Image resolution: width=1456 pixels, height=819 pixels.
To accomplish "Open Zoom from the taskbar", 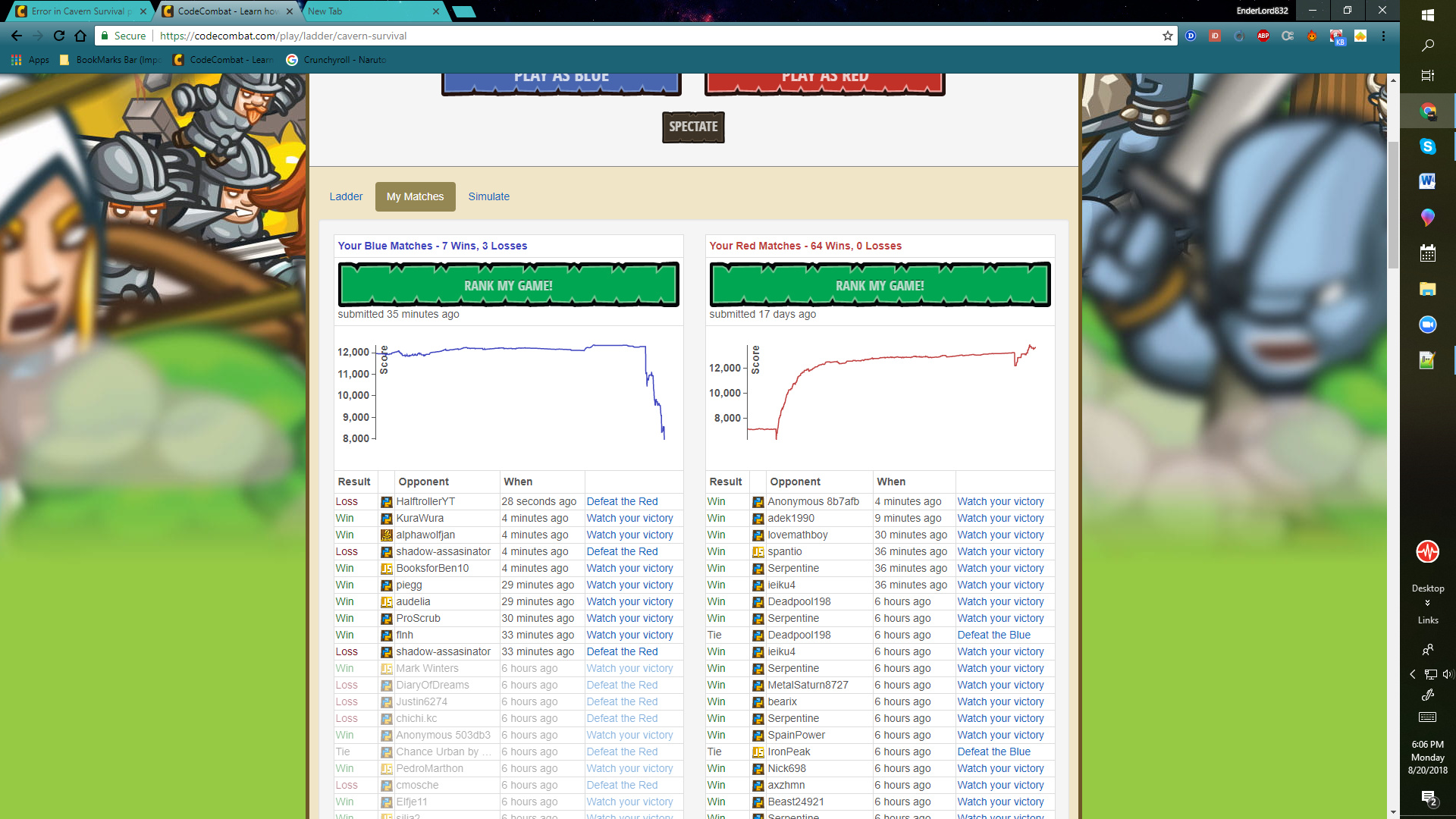I will pyautogui.click(x=1428, y=325).
